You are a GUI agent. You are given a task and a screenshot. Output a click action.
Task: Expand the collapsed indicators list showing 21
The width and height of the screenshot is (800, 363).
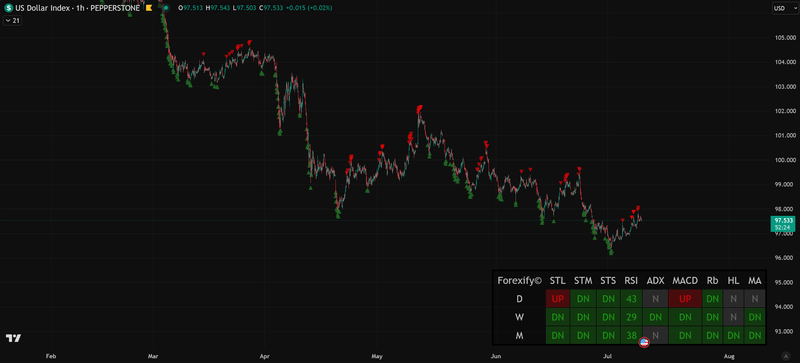pyautogui.click(x=12, y=20)
